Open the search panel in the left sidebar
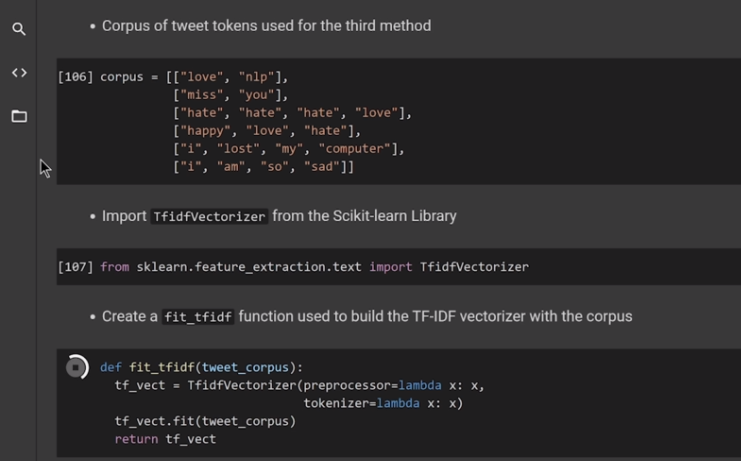Viewport: 741px width, 461px height. click(x=19, y=29)
